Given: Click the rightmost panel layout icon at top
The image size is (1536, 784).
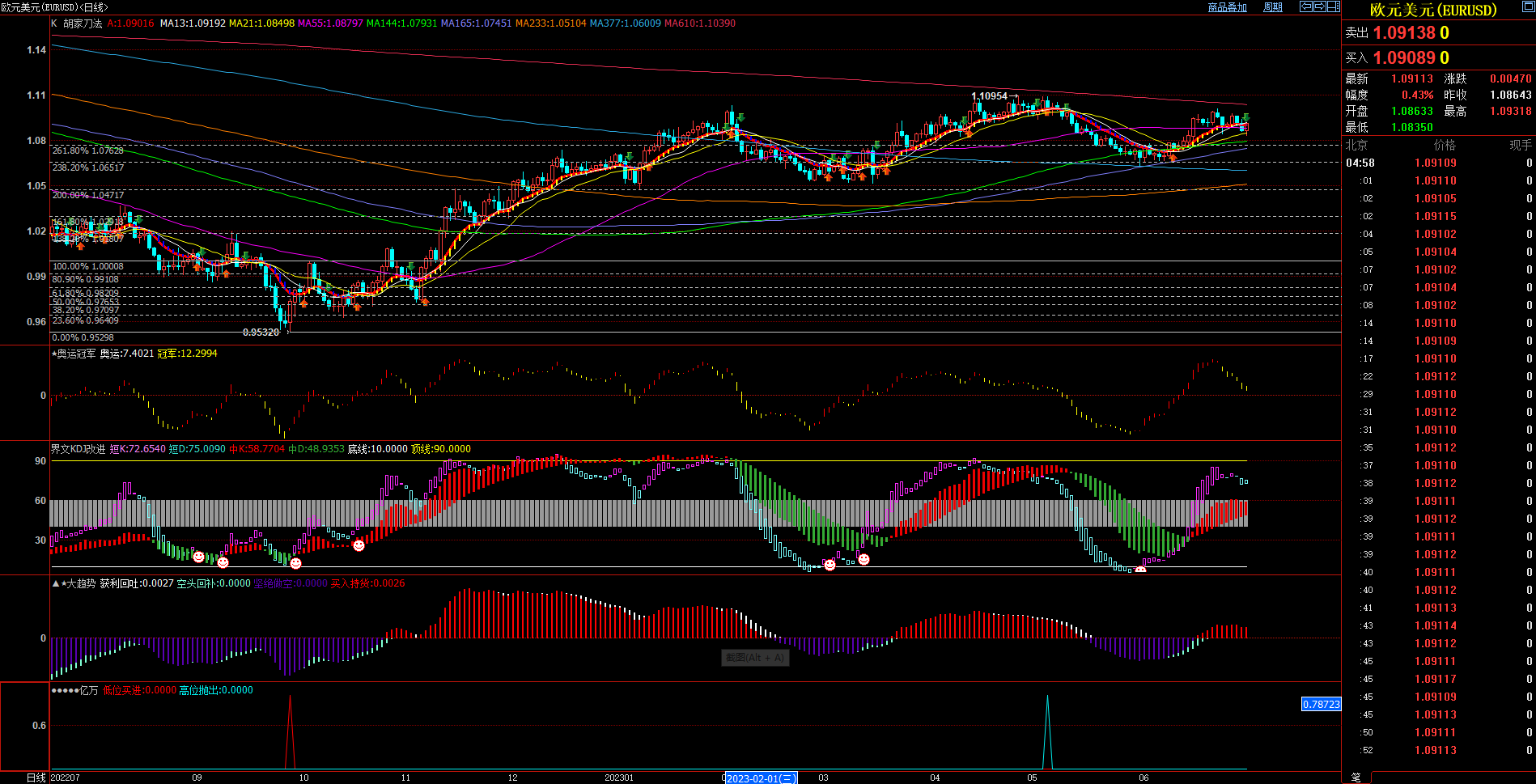Looking at the screenshot, I should coord(1333,6).
